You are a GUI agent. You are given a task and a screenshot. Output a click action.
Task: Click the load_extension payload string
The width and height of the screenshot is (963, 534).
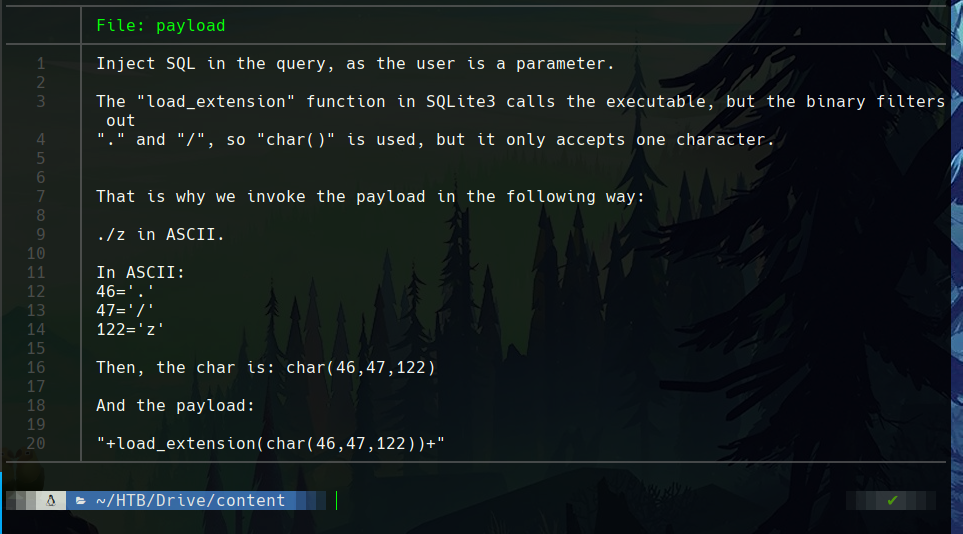[x=270, y=444]
